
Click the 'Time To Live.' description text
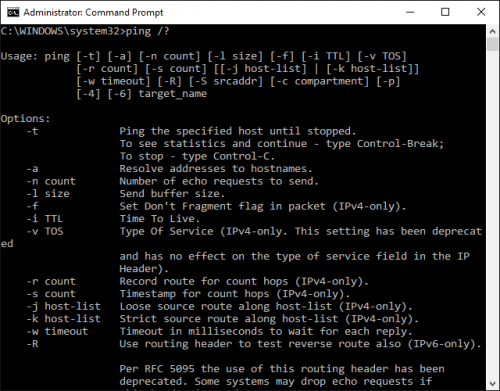(159, 219)
